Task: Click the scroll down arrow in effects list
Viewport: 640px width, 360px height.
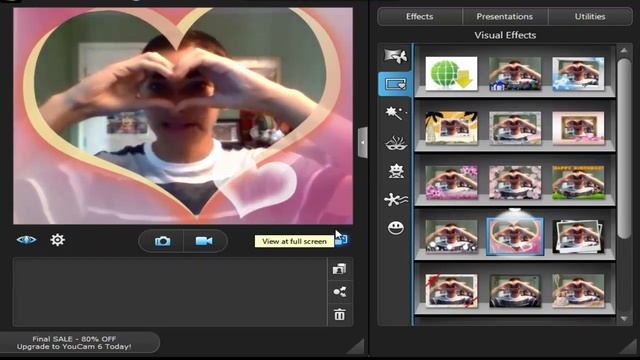Action: click(624, 318)
